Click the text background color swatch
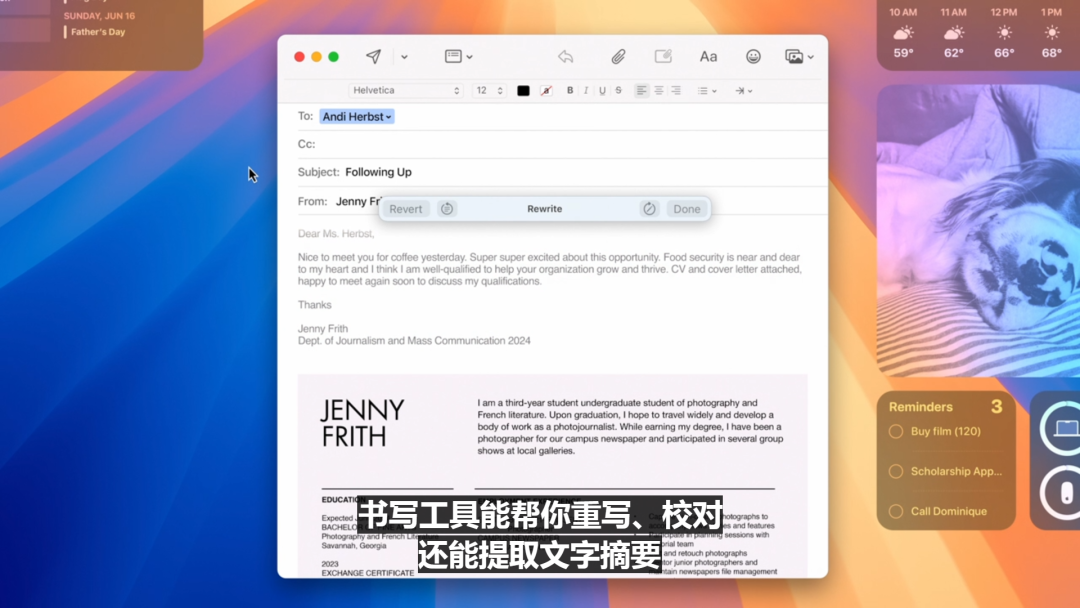The width and height of the screenshot is (1080, 608). [546, 91]
